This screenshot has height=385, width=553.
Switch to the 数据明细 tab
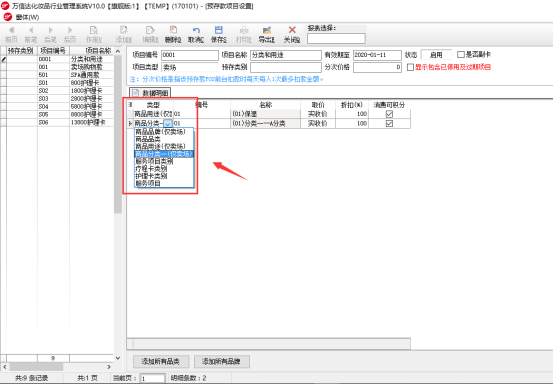click(150, 93)
